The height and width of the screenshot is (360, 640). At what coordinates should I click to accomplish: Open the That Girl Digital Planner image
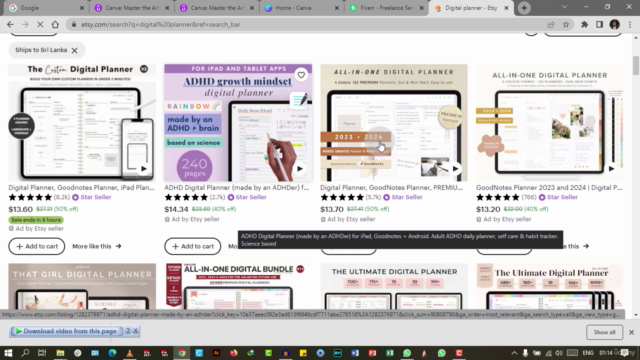coord(82,286)
